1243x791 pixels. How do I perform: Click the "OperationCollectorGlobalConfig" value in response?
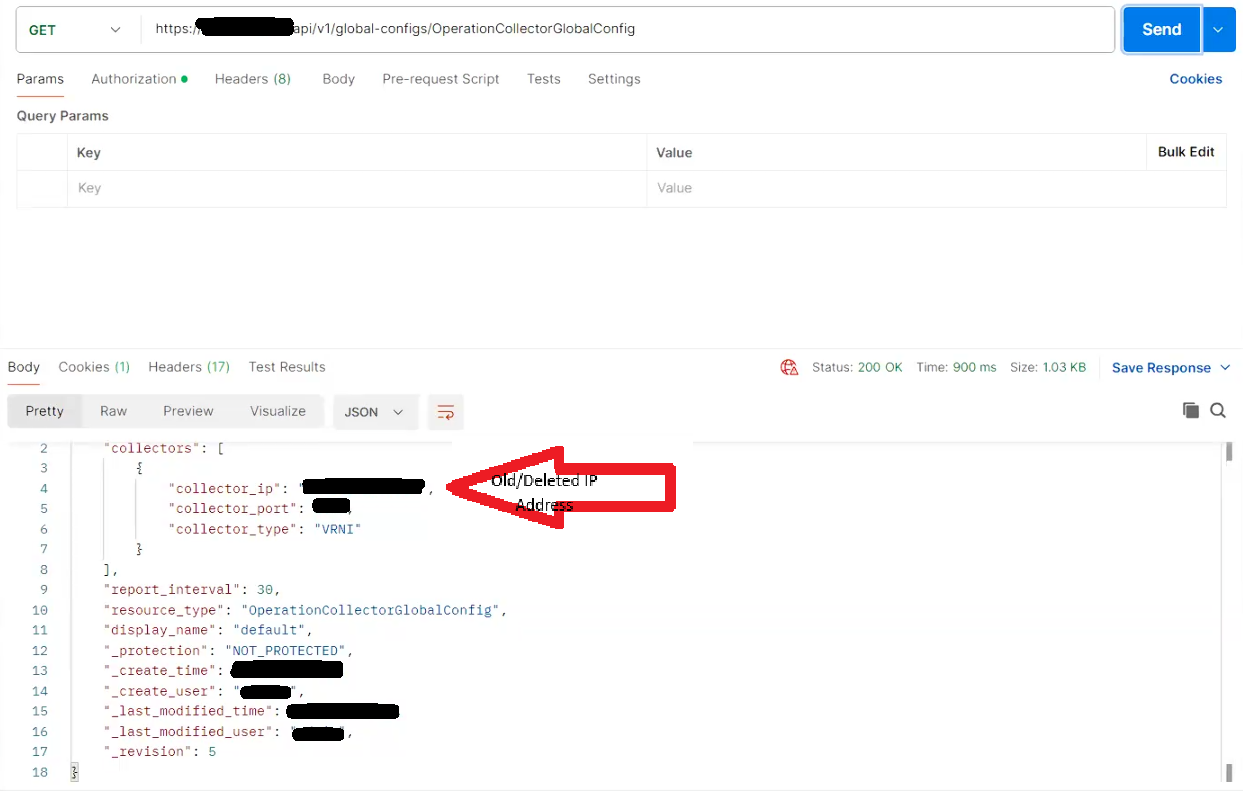coord(371,610)
